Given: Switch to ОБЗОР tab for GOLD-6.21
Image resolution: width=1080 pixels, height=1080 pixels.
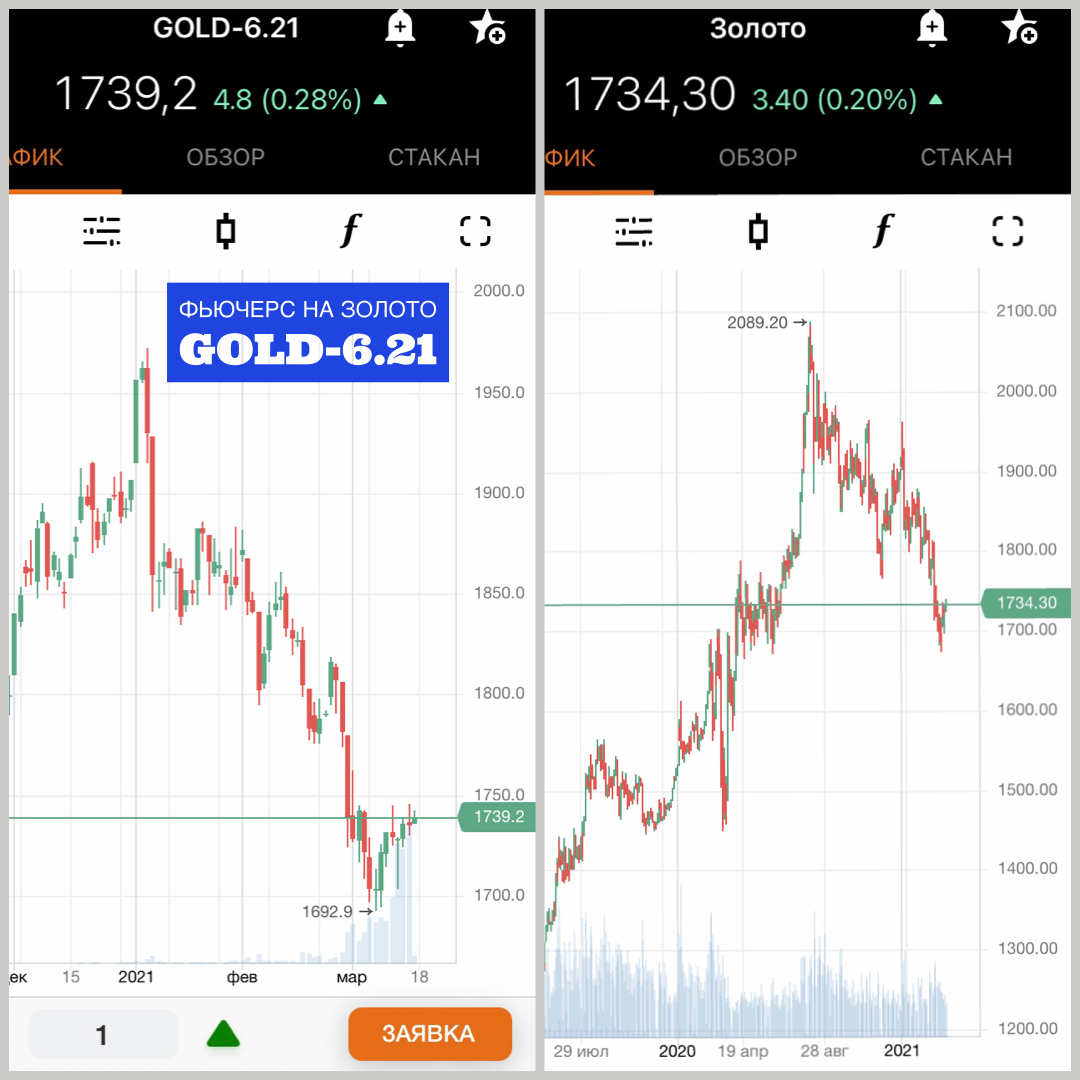Looking at the screenshot, I should [226, 158].
